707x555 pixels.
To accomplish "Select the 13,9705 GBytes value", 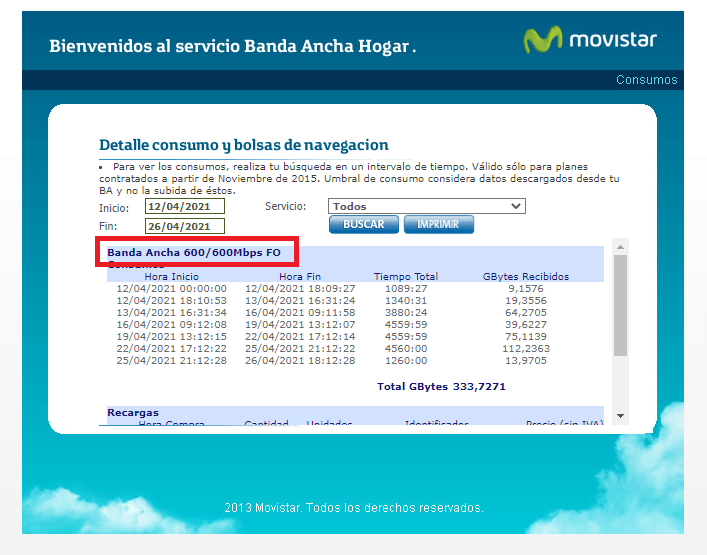I will tap(526, 361).
